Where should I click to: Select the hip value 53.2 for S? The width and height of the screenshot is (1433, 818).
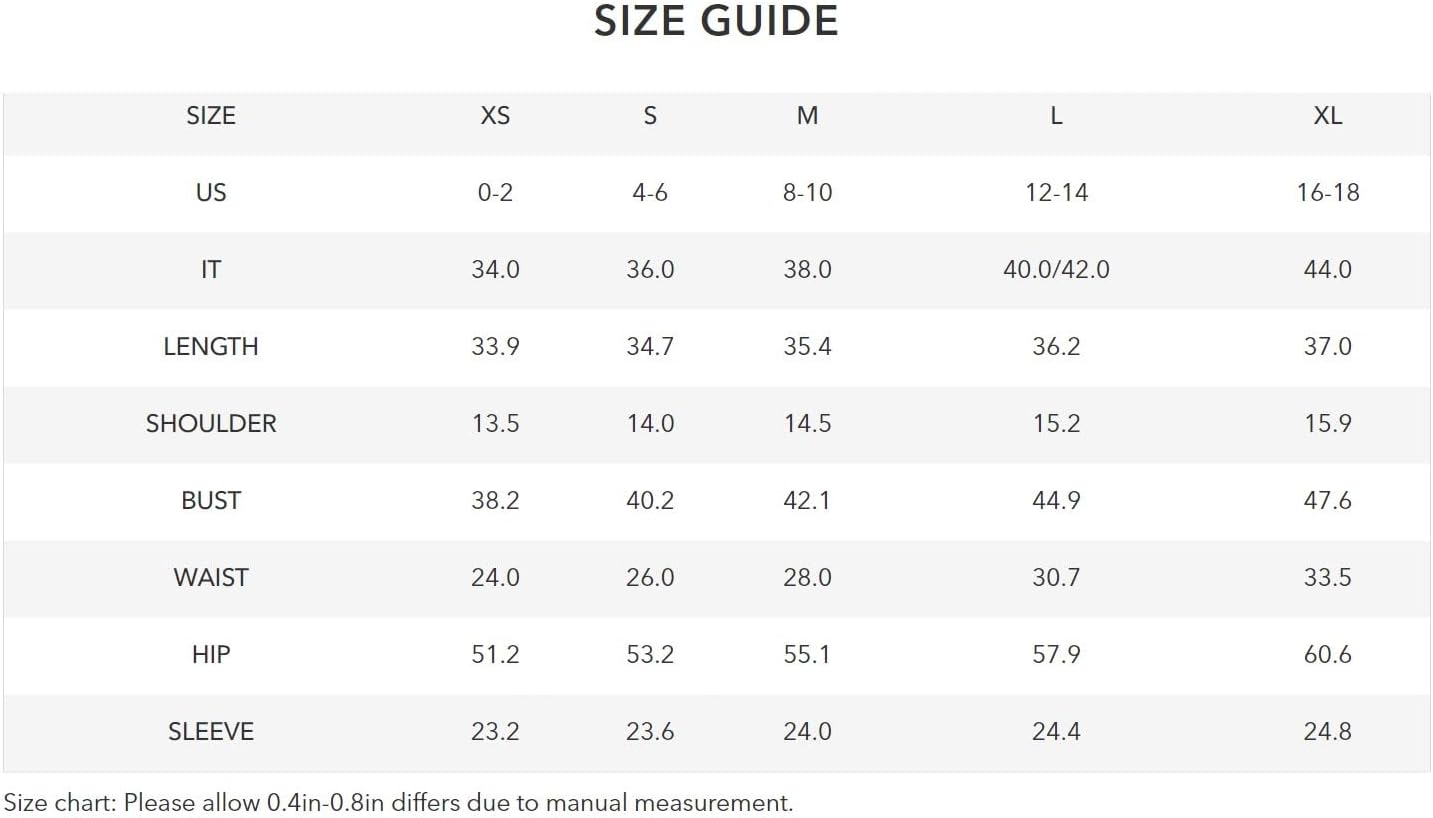(650, 654)
